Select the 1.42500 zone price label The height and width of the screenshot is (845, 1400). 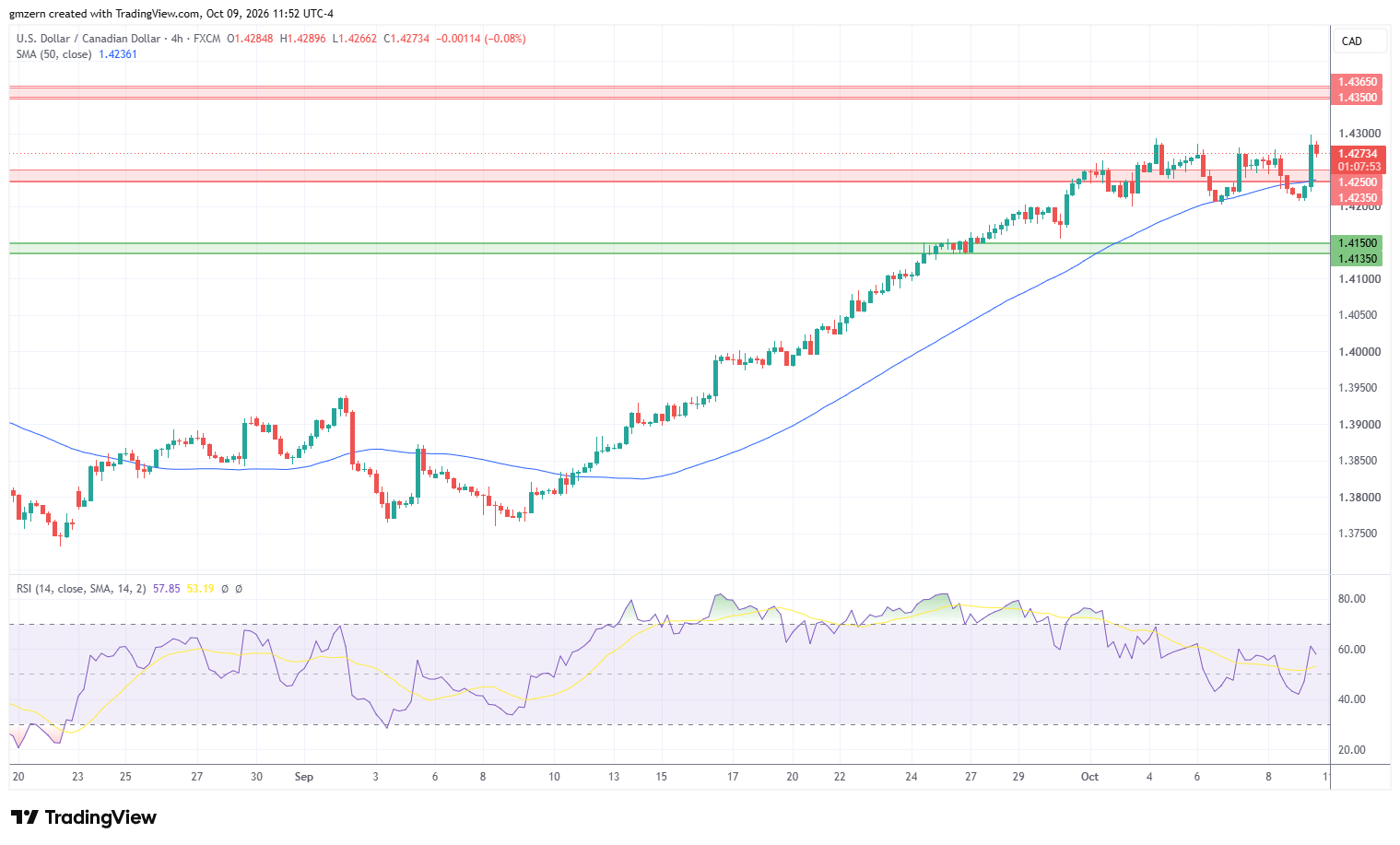[1358, 182]
